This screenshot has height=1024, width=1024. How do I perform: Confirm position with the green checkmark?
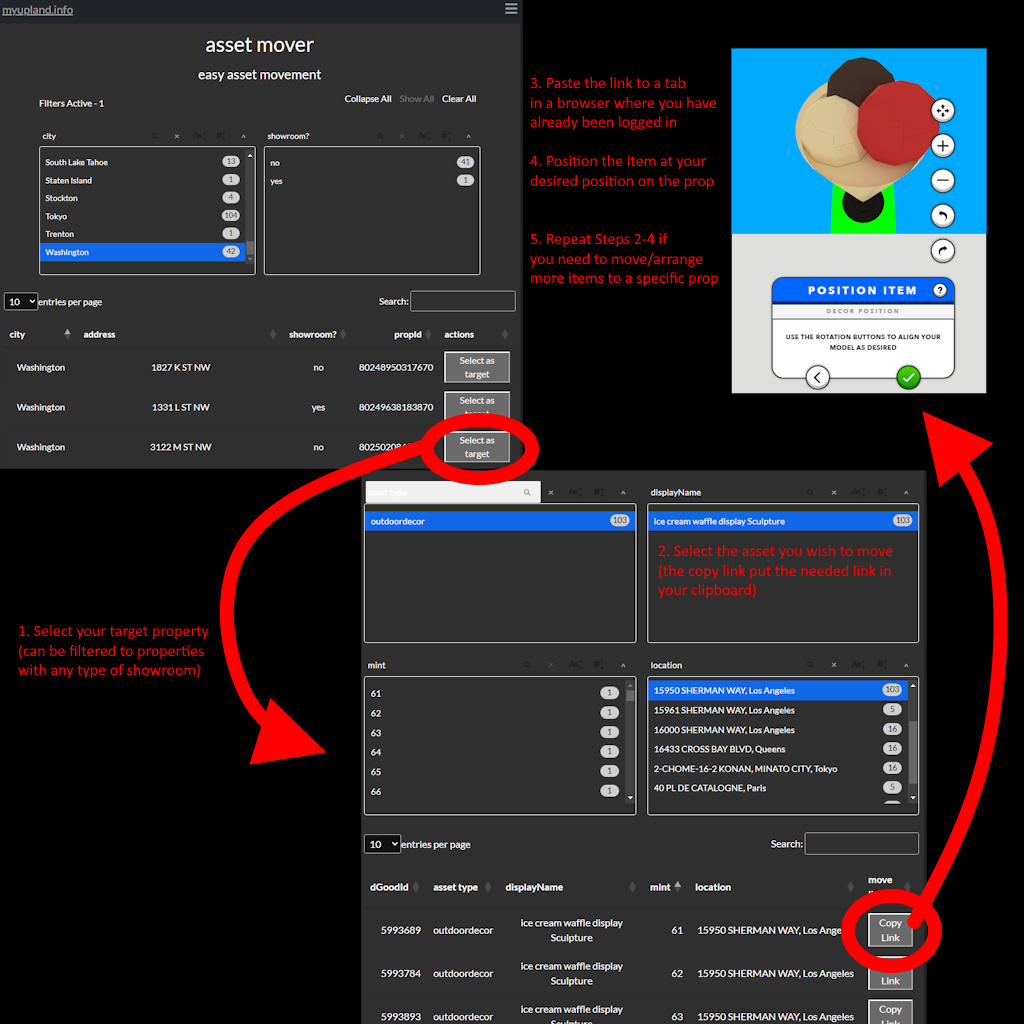(908, 377)
